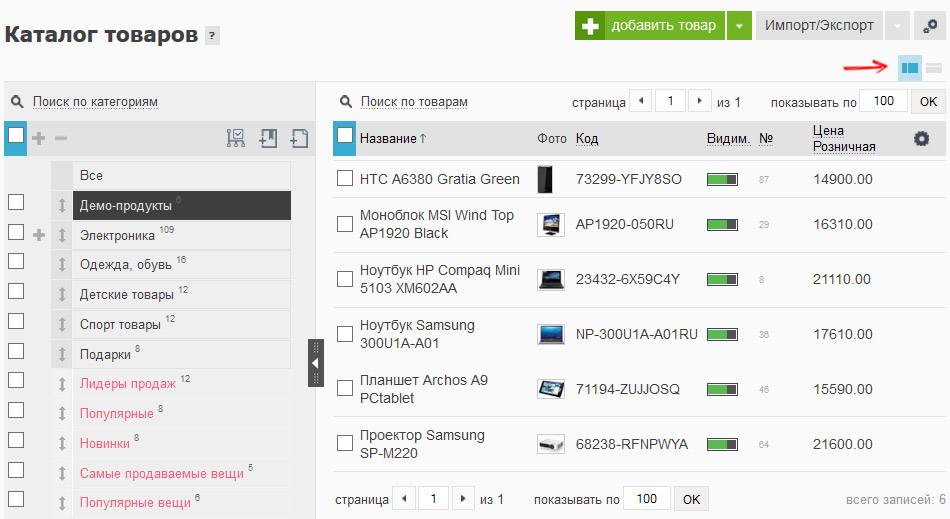Toggle the select-all products checkbox in the header
The image size is (950, 519).
[345, 136]
